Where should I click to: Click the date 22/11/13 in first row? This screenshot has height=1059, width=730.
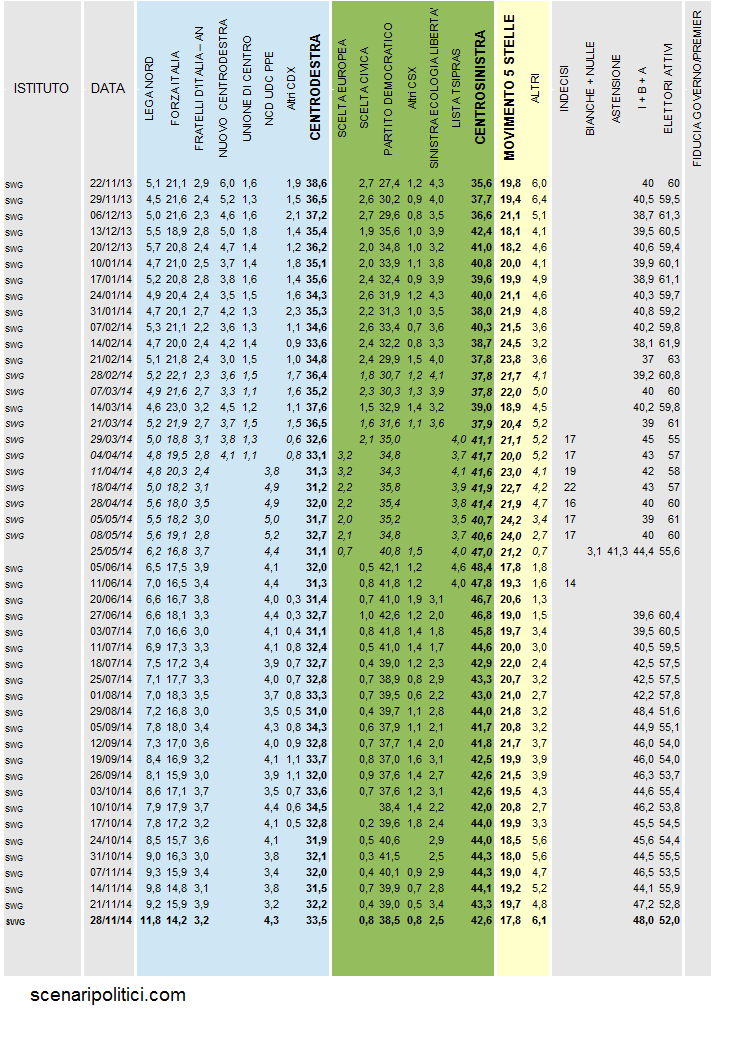pyautogui.click(x=111, y=183)
